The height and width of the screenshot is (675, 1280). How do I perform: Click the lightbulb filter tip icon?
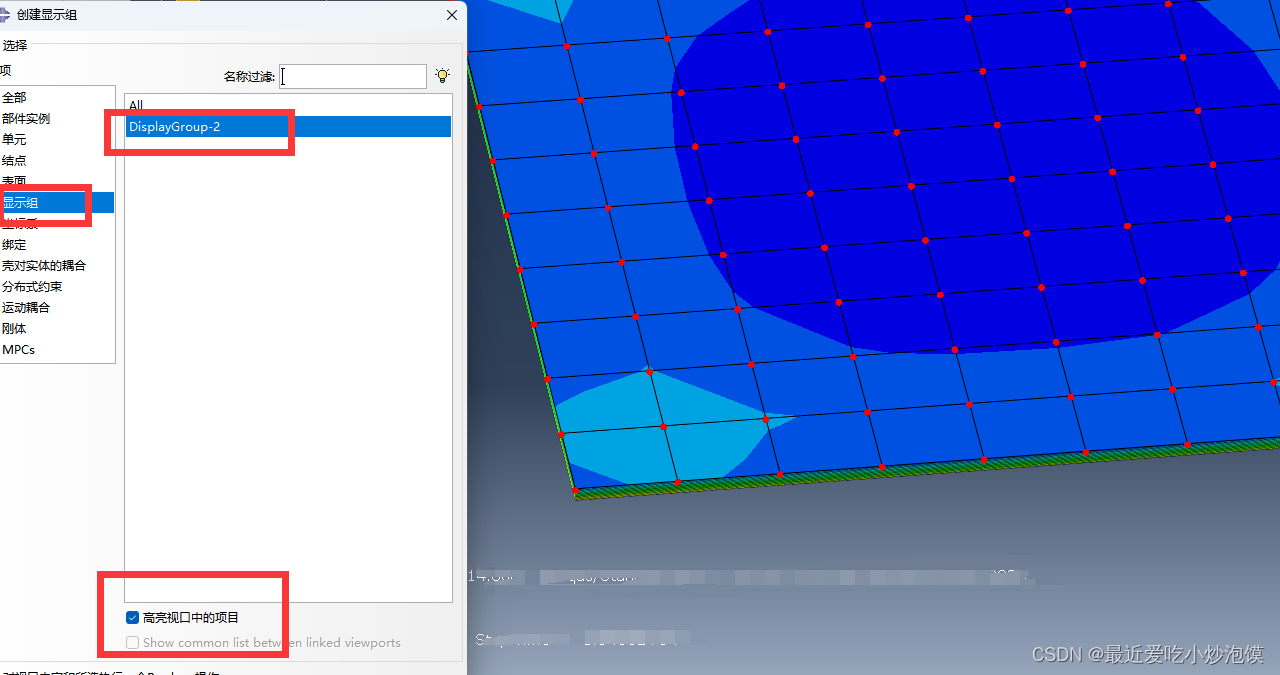click(x=443, y=76)
